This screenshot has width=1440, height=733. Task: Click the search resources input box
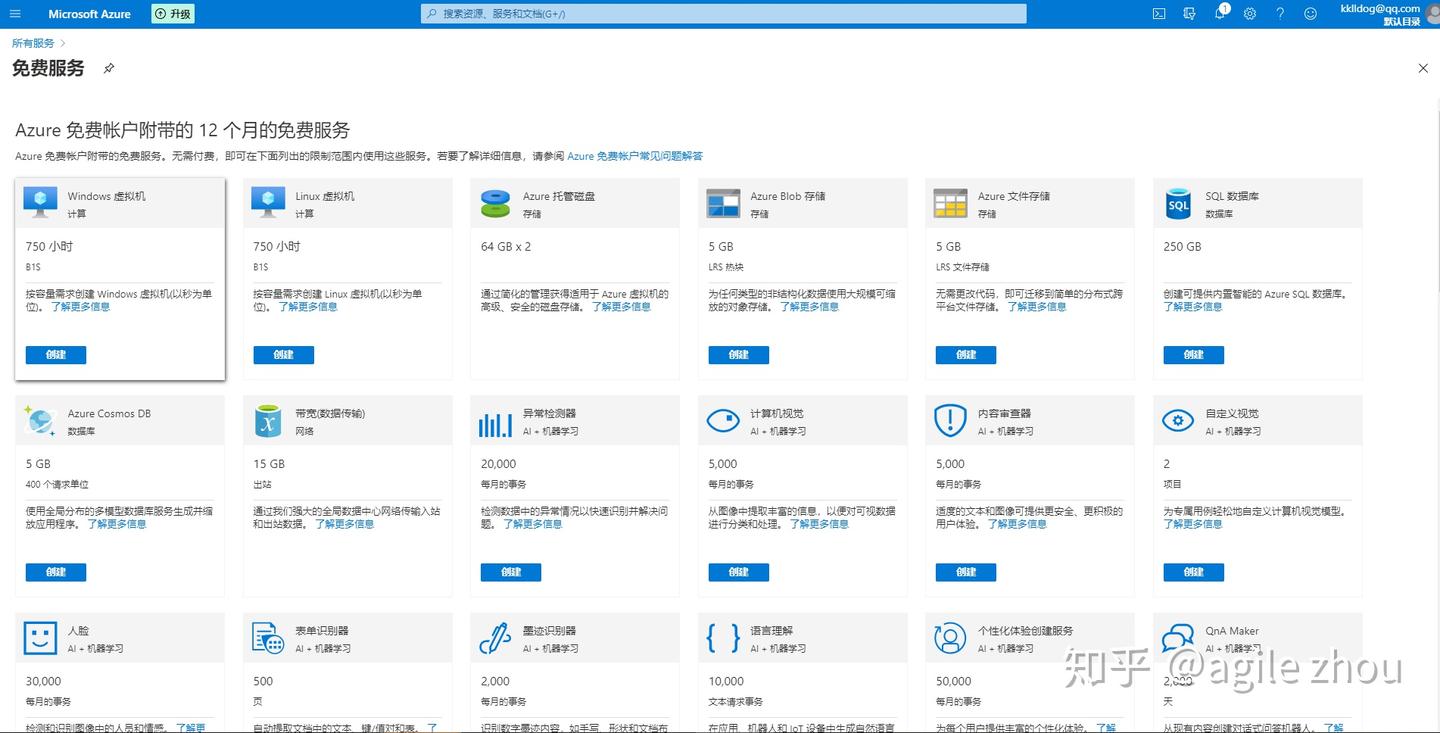click(723, 14)
